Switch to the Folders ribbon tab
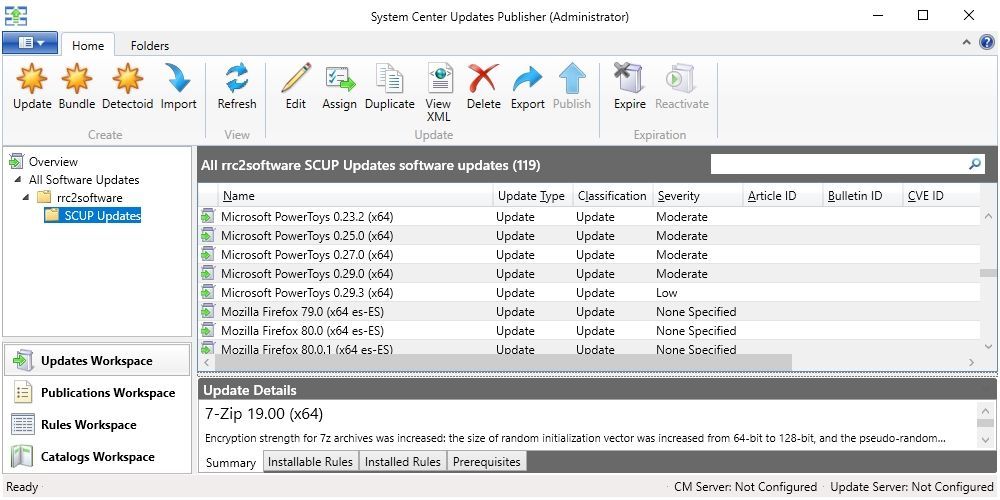This screenshot has width=1000, height=500. [x=150, y=45]
